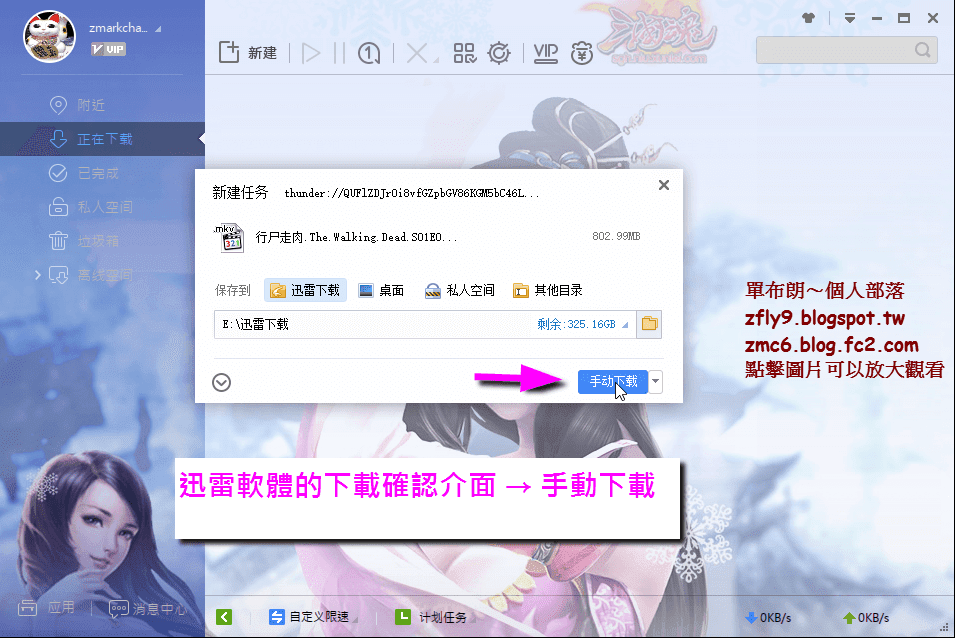The height and width of the screenshot is (638, 955).
Task: Open the skin shirt icon in title bar
Action: click(808, 18)
